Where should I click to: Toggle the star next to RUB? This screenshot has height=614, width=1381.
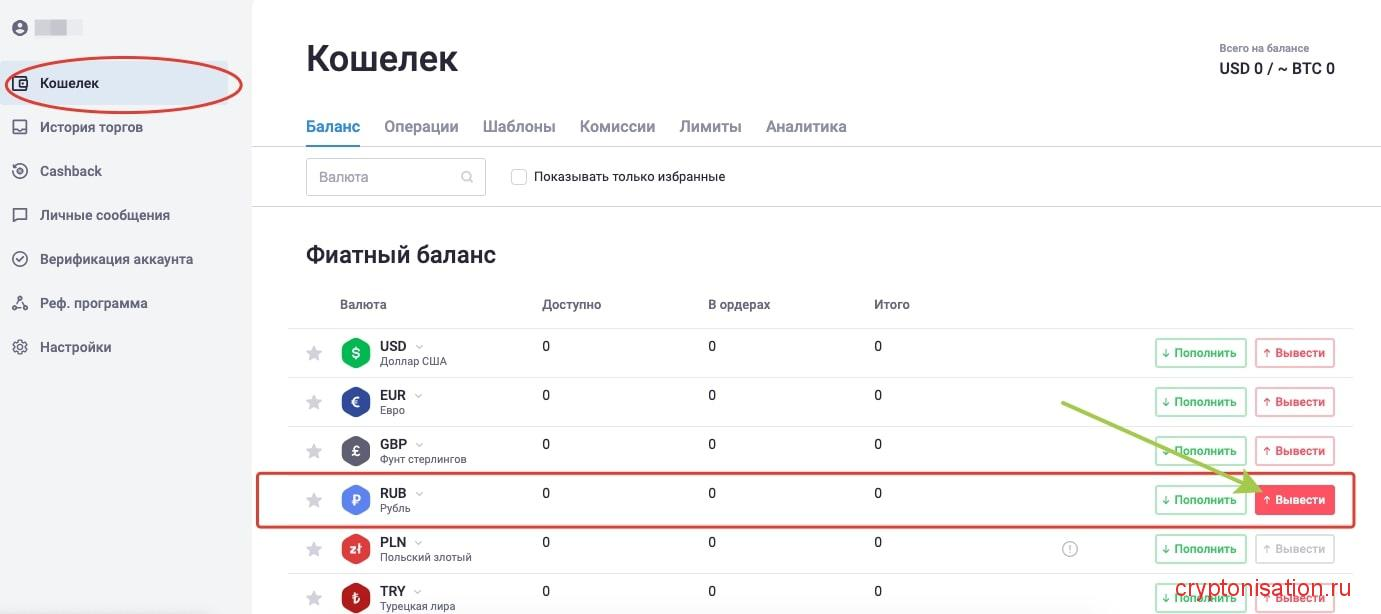[313, 499]
